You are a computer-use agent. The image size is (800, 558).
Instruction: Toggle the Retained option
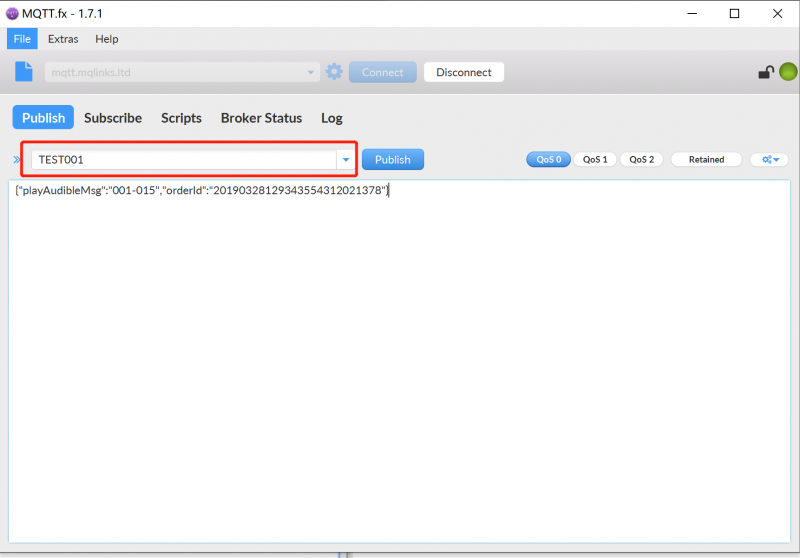click(706, 159)
